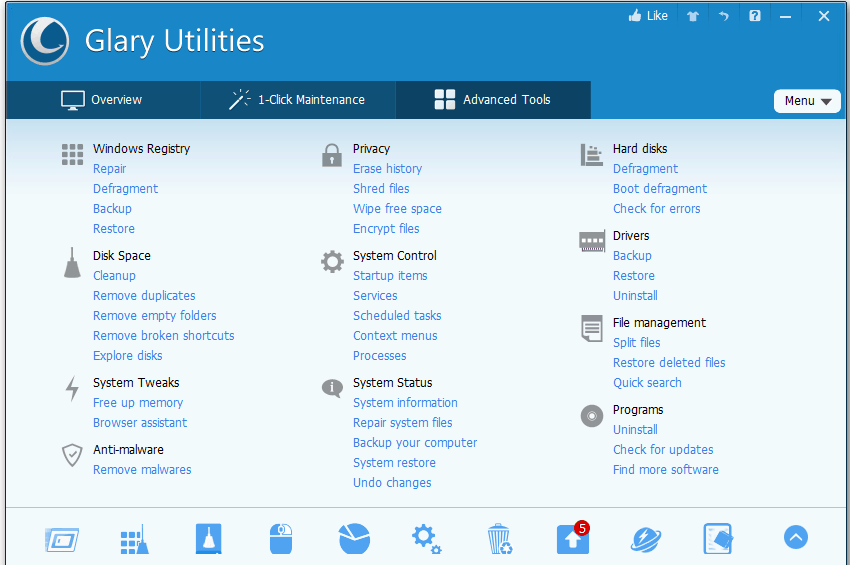Image resolution: width=850 pixels, height=565 pixels.
Task: Click the Anti-malware shield icon
Action: [72, 455]
